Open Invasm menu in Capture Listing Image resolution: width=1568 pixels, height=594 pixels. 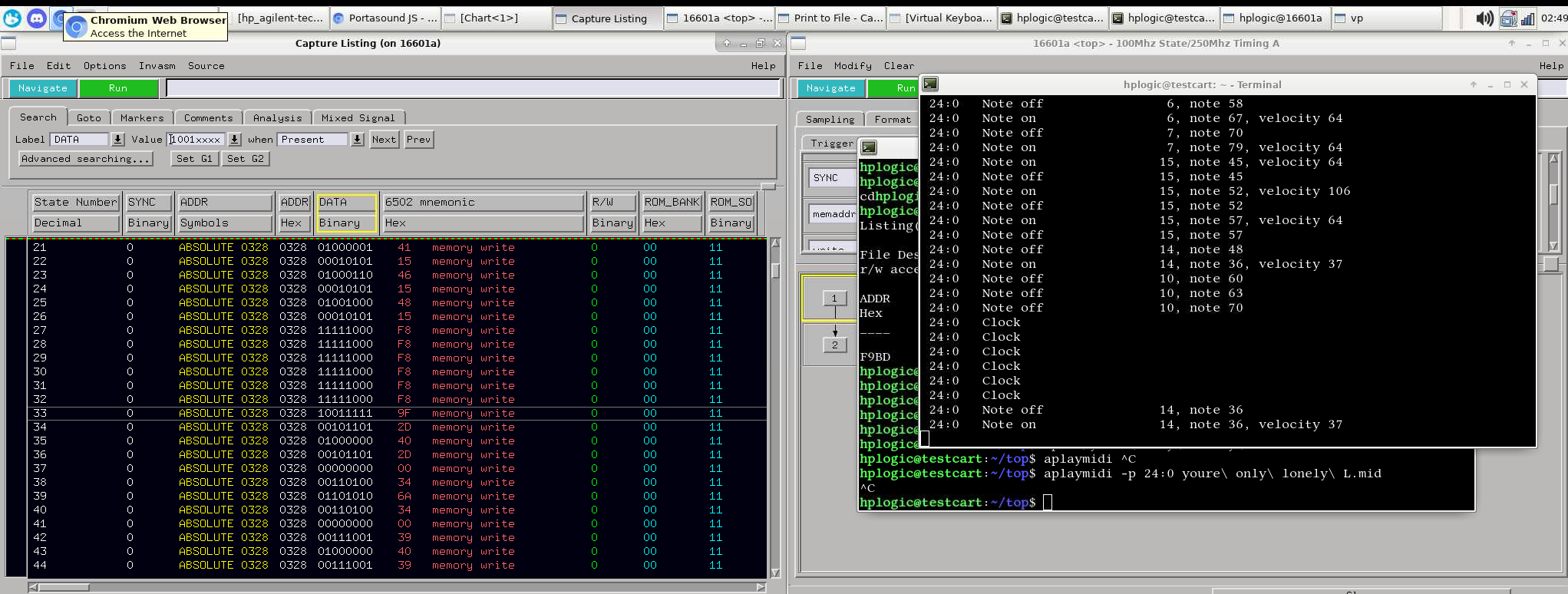[157, 66]
